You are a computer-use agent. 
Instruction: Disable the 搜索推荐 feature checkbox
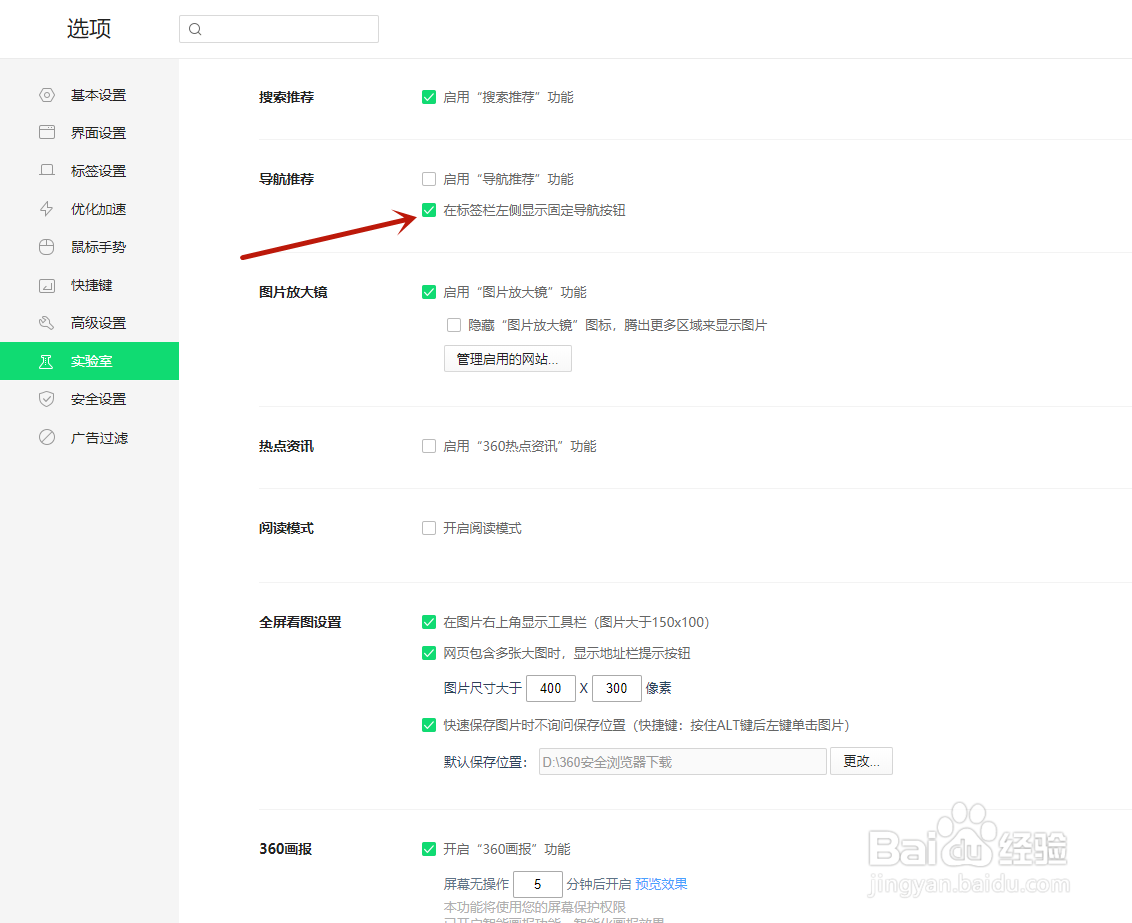click(x=429, y=97)
